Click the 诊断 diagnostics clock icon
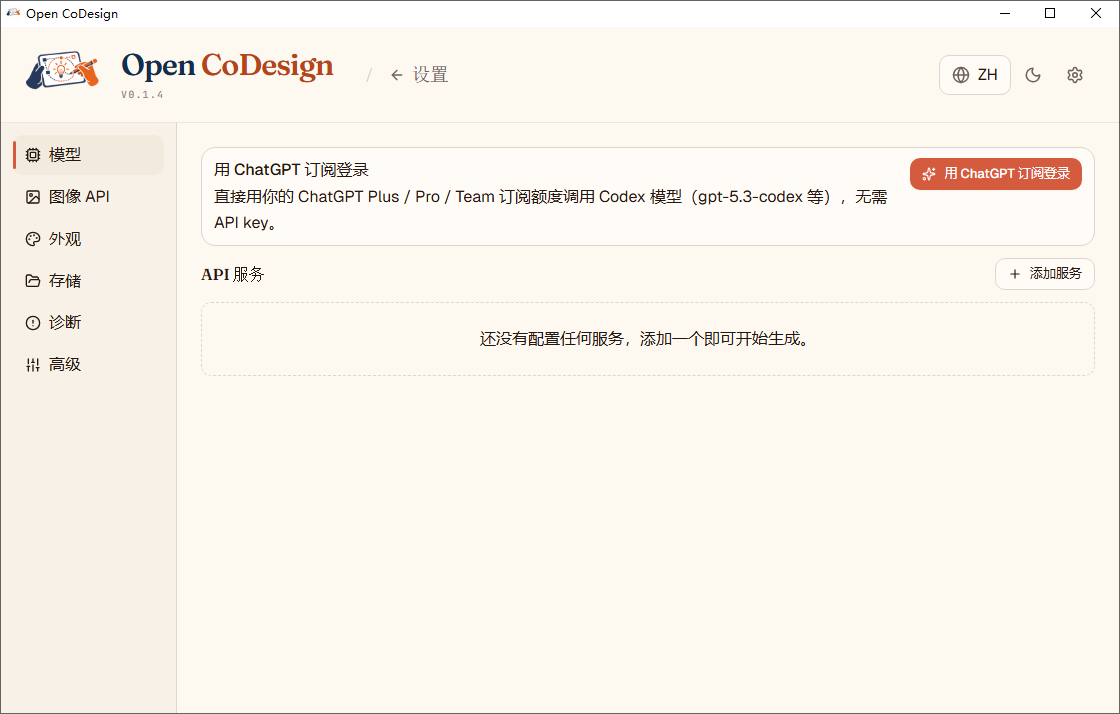Screen dimensions: 1120x714 31,322
